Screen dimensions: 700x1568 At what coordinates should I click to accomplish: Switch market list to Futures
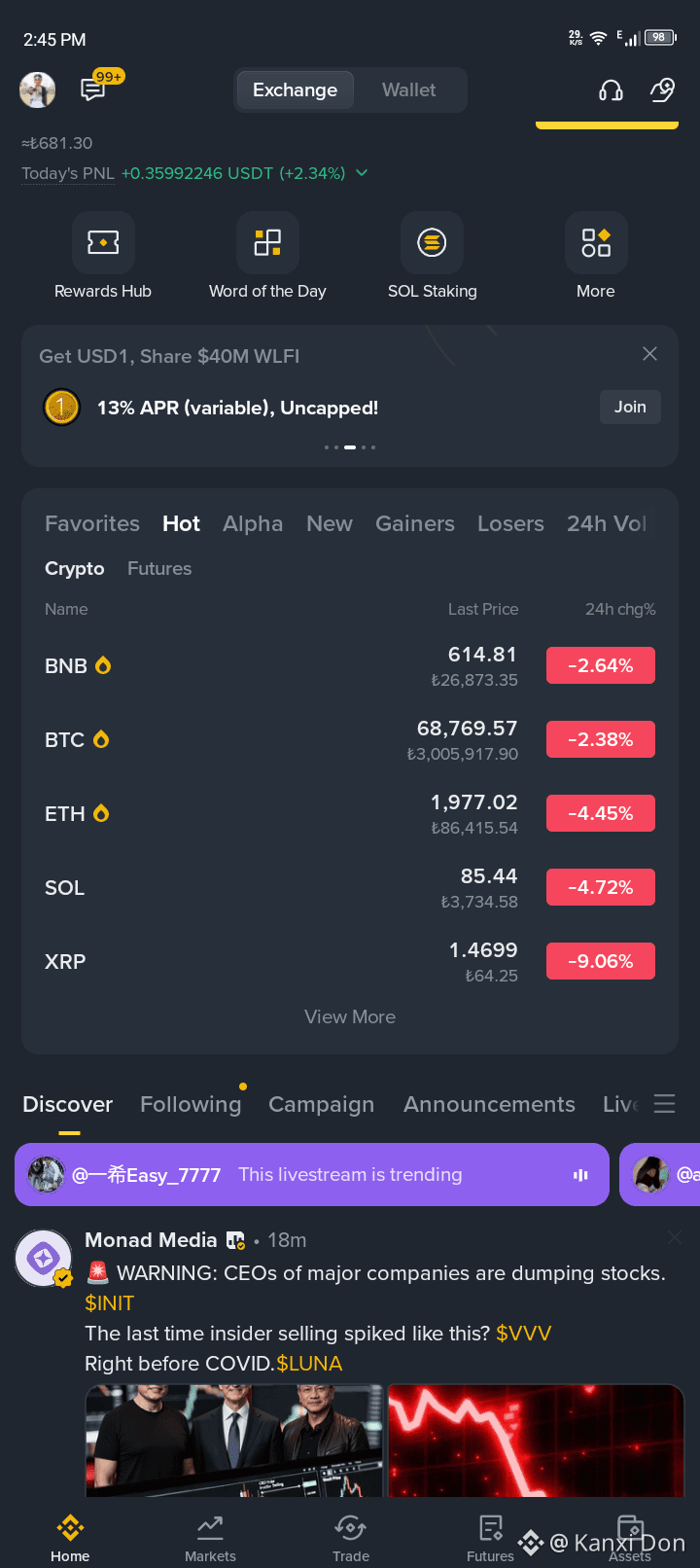[159, 568]
